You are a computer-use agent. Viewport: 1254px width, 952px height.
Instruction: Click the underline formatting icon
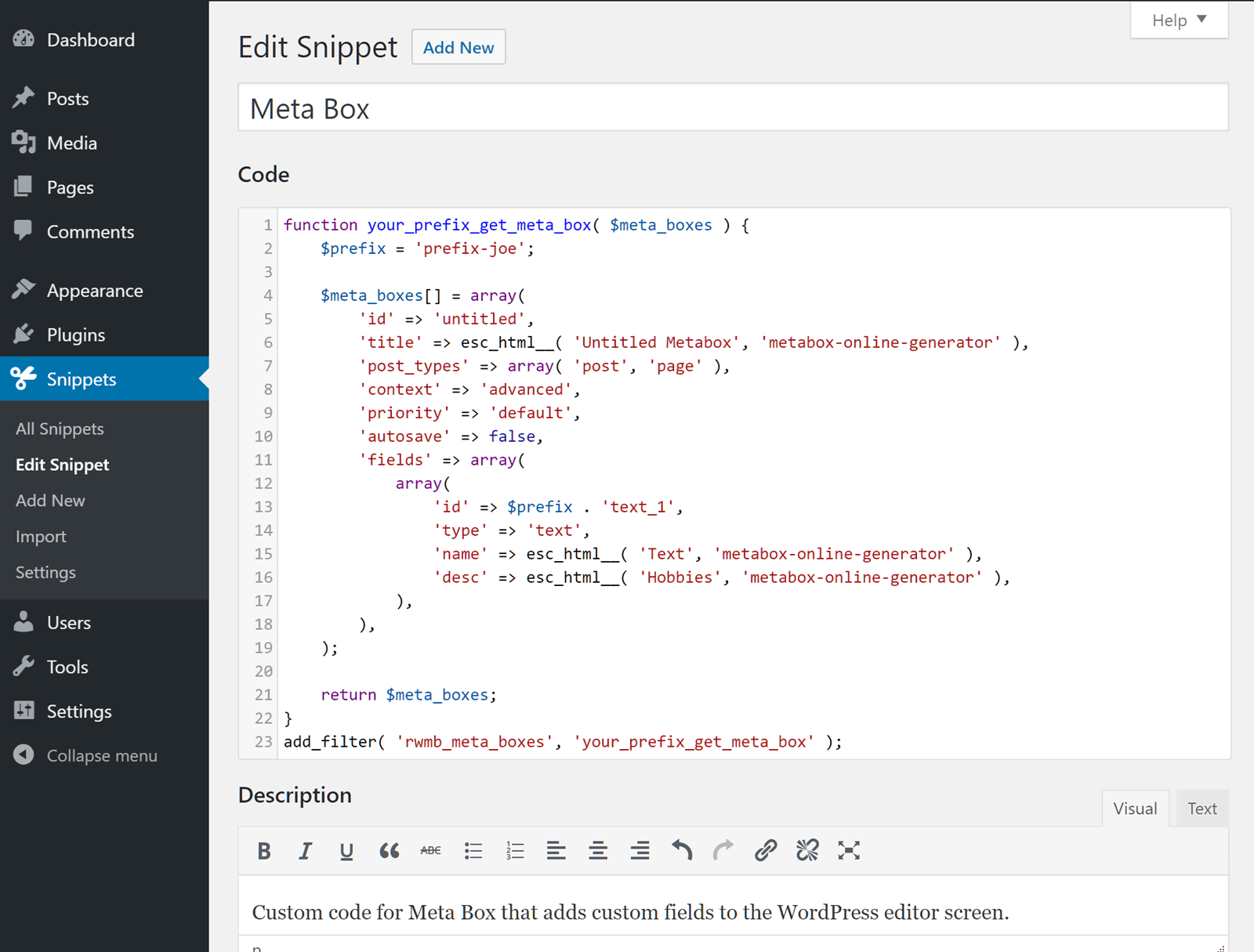click(x=346, y=851)
